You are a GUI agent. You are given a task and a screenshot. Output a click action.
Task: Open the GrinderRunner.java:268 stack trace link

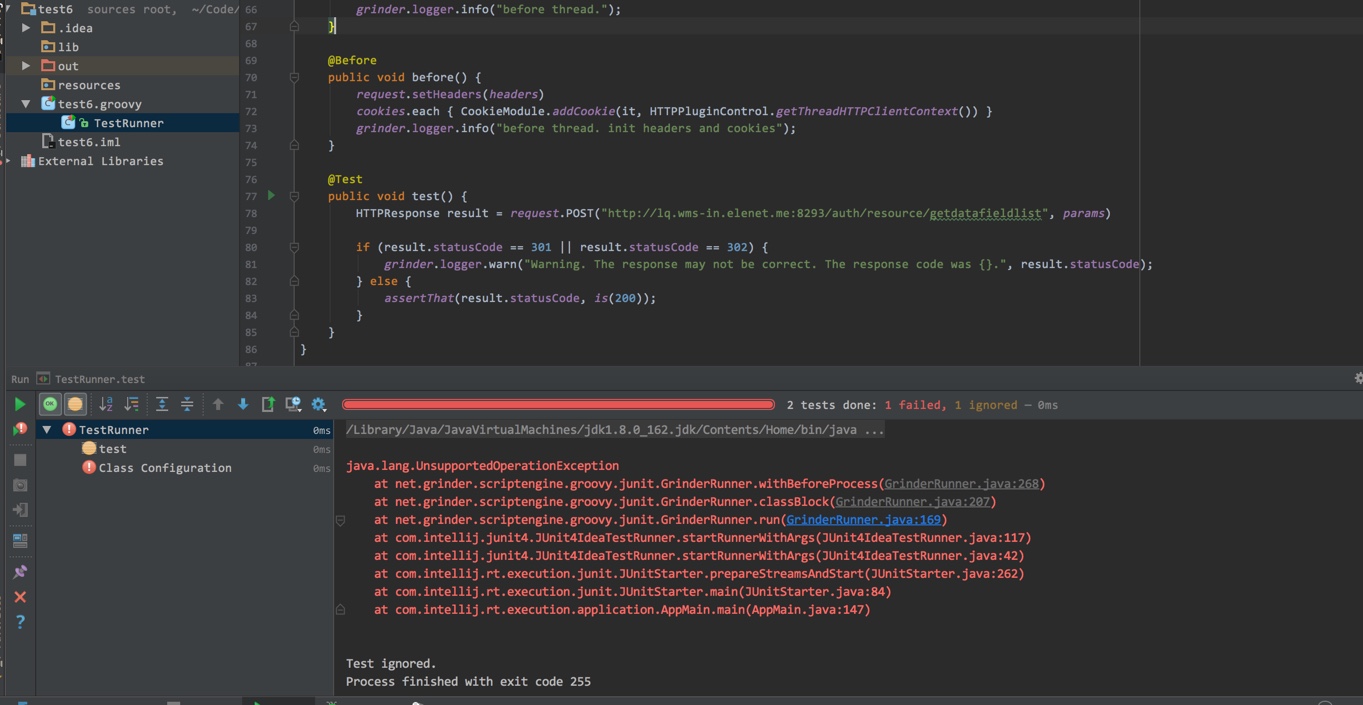click(961, 484)
